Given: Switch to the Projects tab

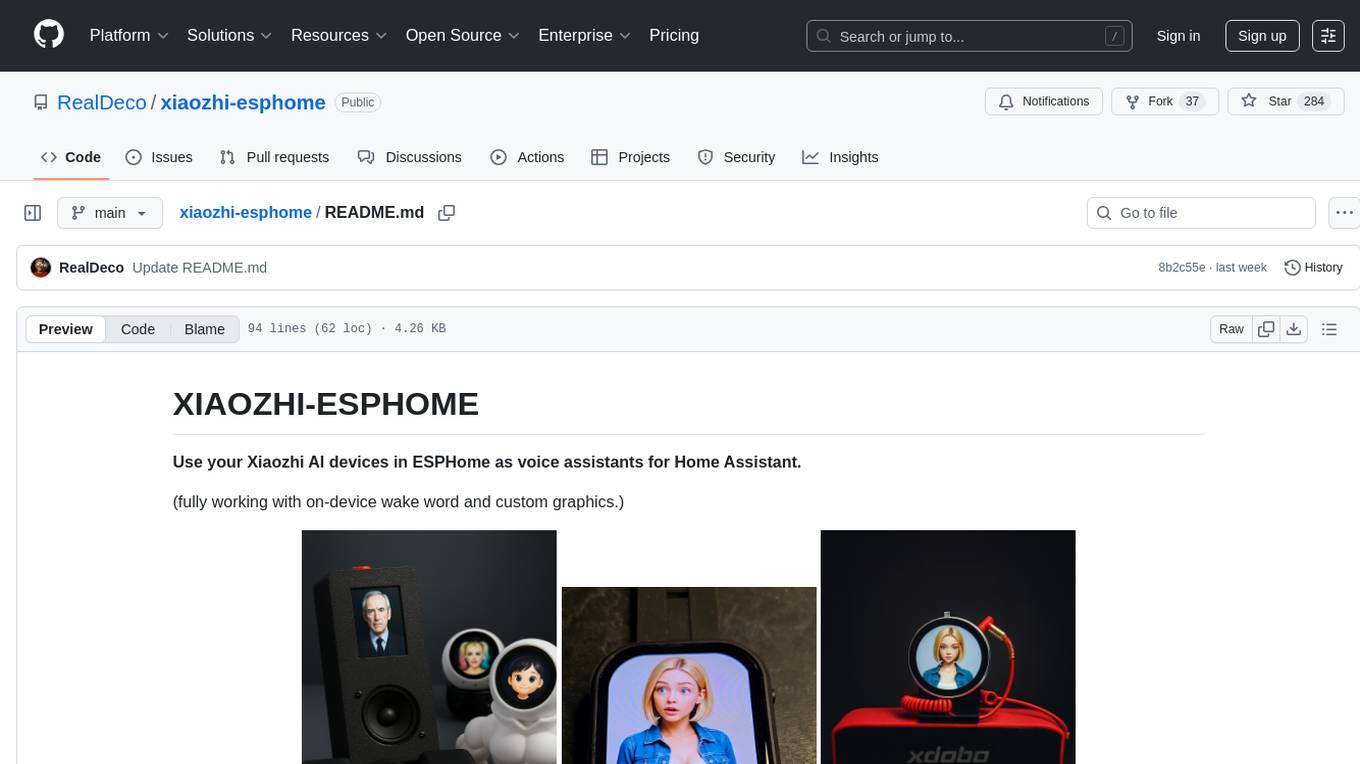Looking at the screenshot, I should (630, 157).
